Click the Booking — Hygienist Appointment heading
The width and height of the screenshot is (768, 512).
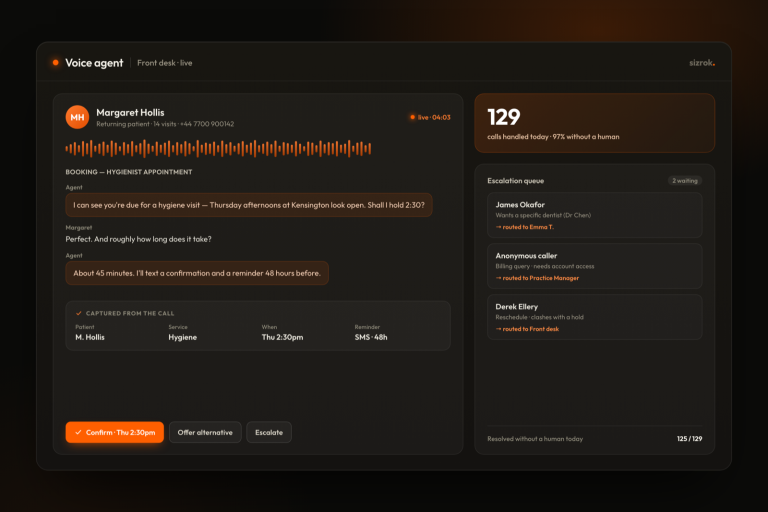129,172
